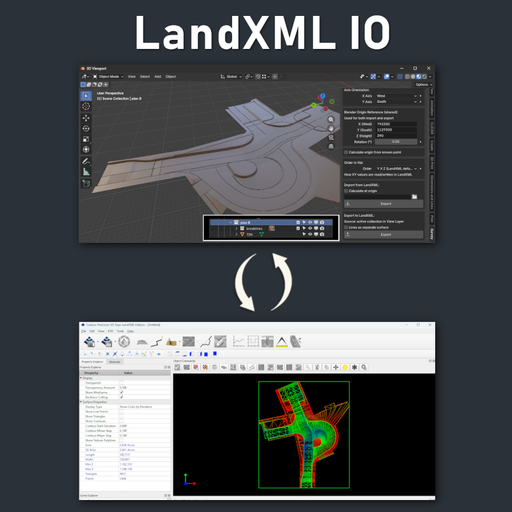Enable Lines as separate surface checkbox
This screenshot has width=512, height=512.
click(x=346, y=227)
